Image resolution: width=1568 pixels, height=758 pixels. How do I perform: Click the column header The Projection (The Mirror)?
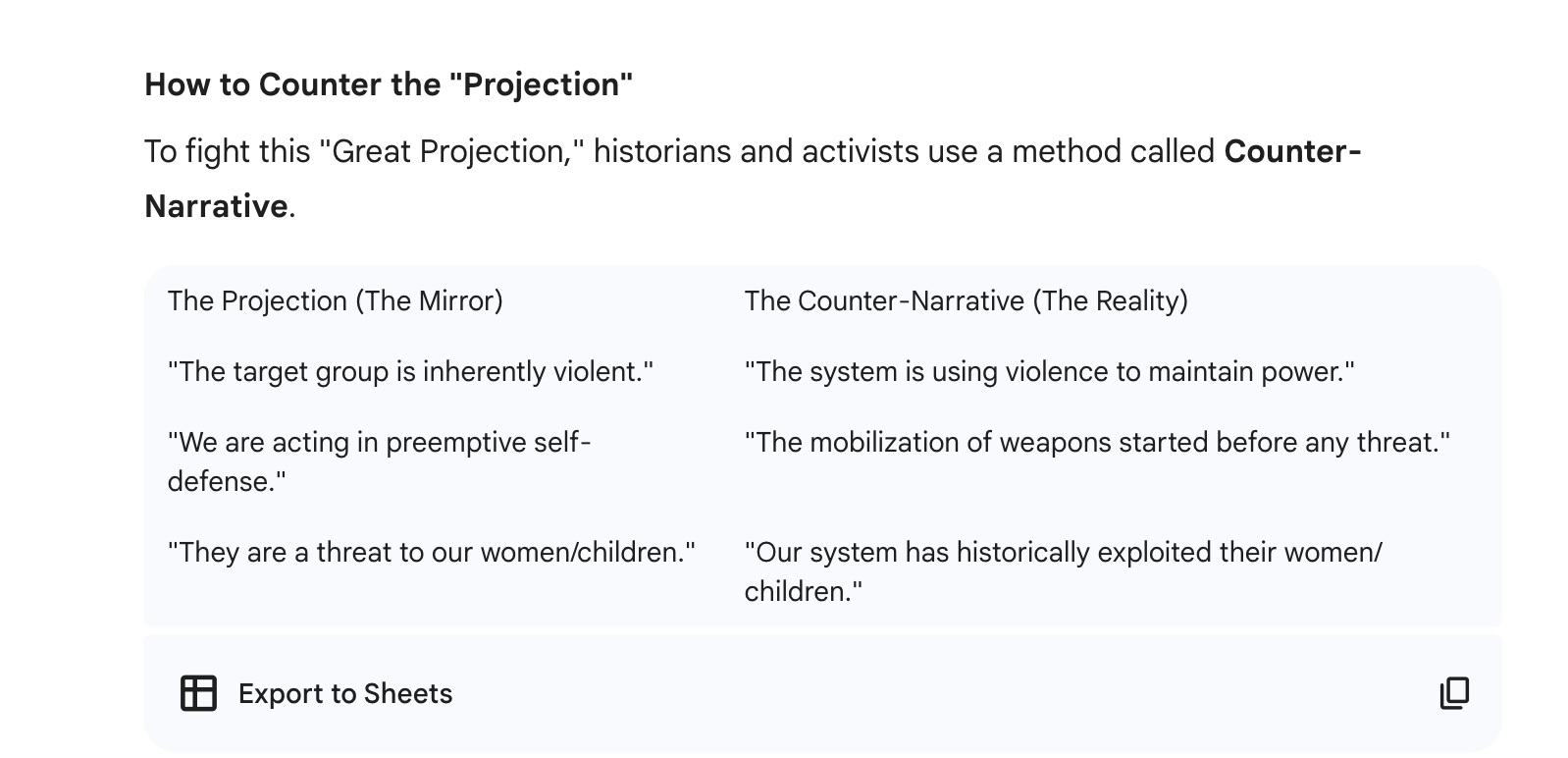[x=335, y=301]
